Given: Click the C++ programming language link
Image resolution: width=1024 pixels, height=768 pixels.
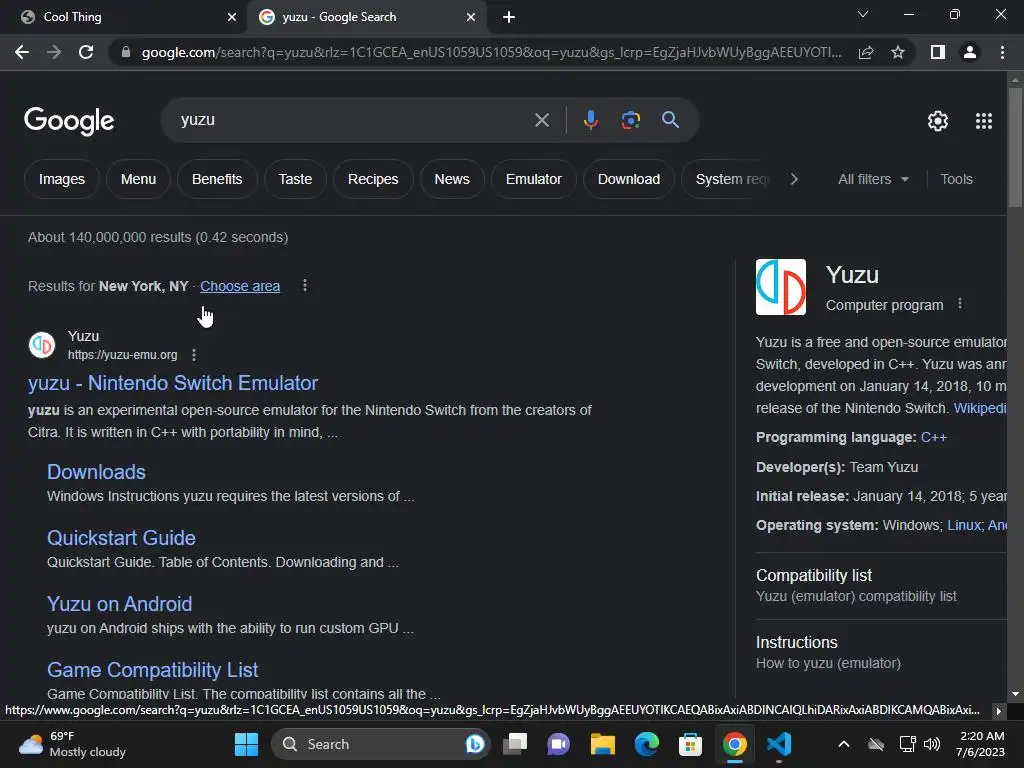Looking at the screenshot, I should click(x=933, y=437).
